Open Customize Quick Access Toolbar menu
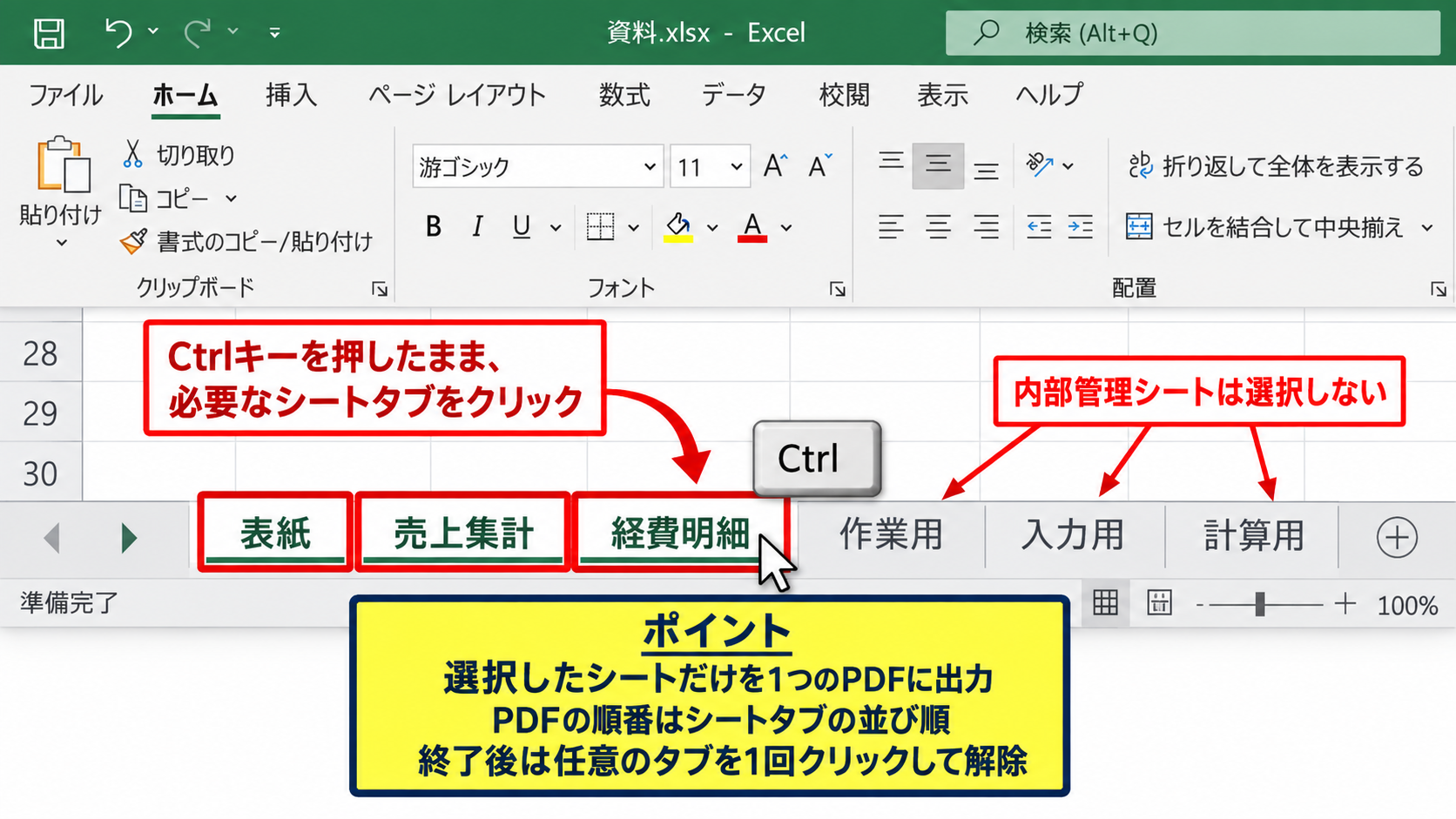 coord(274,33)
